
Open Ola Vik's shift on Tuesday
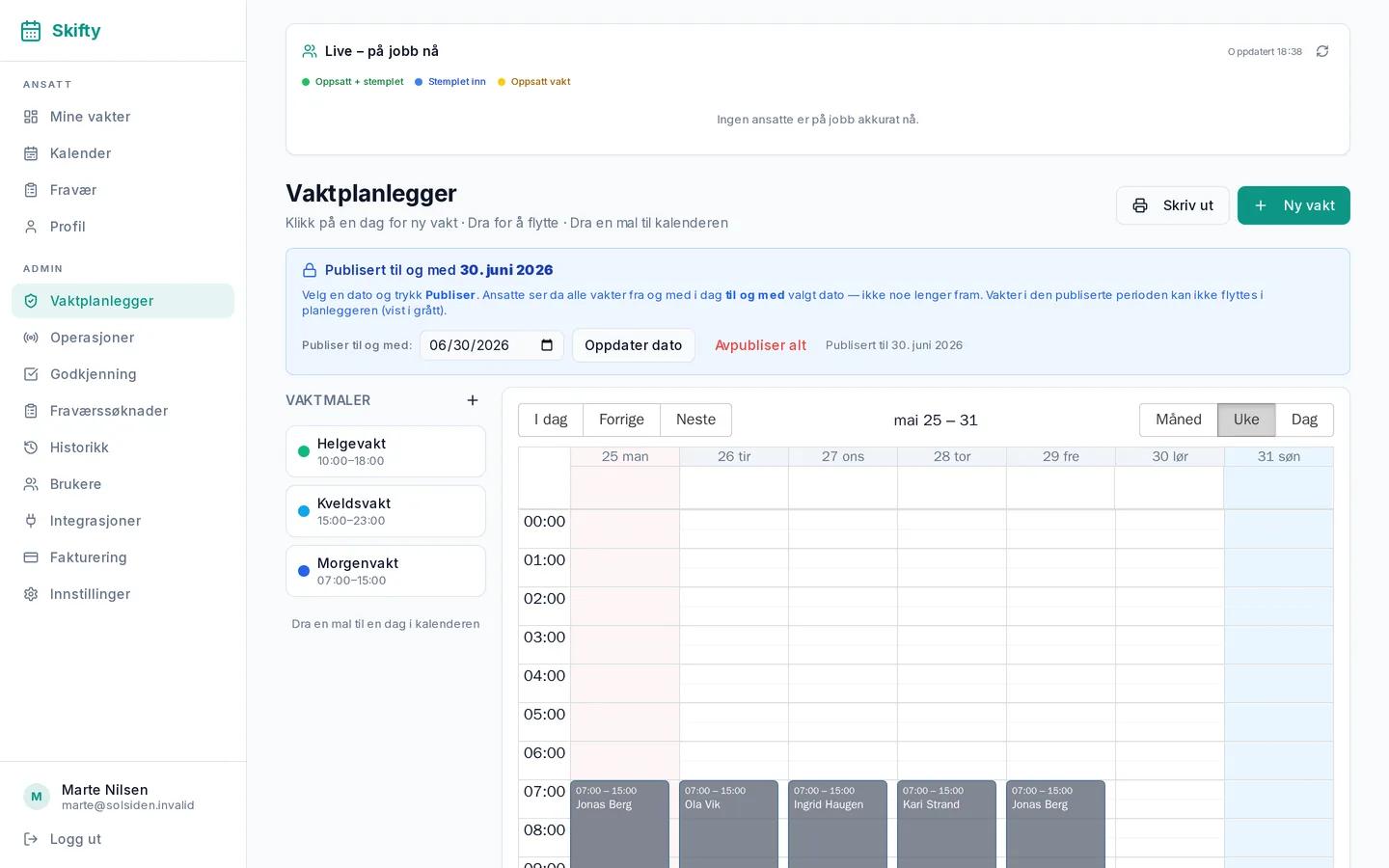coord(728,824)
